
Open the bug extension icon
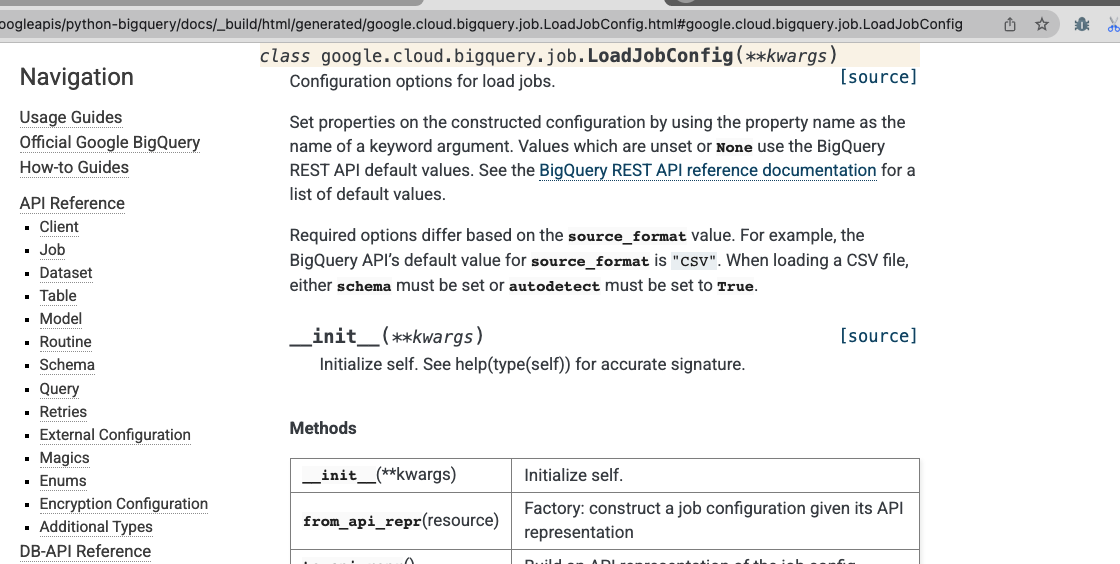tap(1081, 24)
